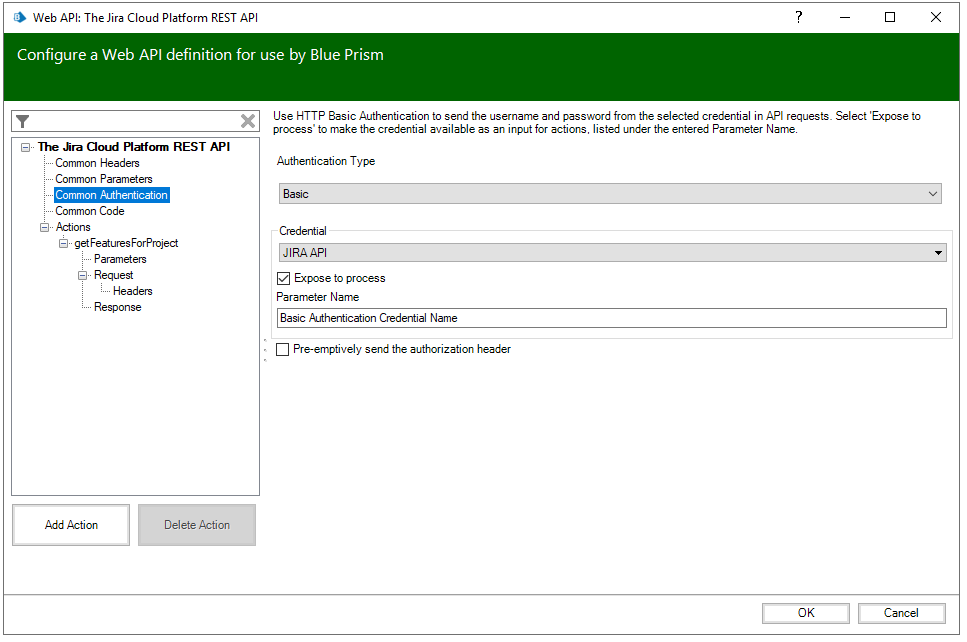Clear the tree filter with X icon
The image size is (967, 642).
pyautogui.click(x=248, y=121)
